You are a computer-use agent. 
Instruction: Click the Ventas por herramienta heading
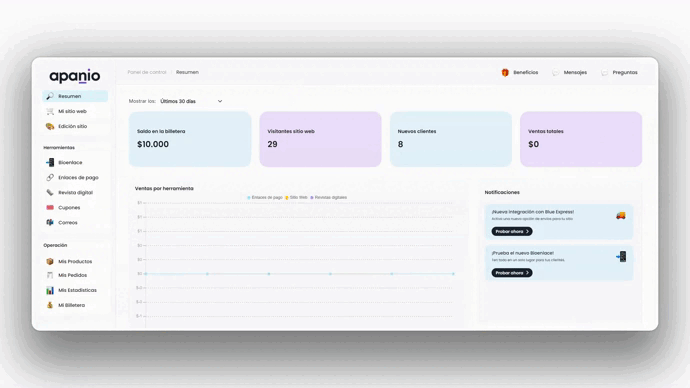[x=164, y=188]
